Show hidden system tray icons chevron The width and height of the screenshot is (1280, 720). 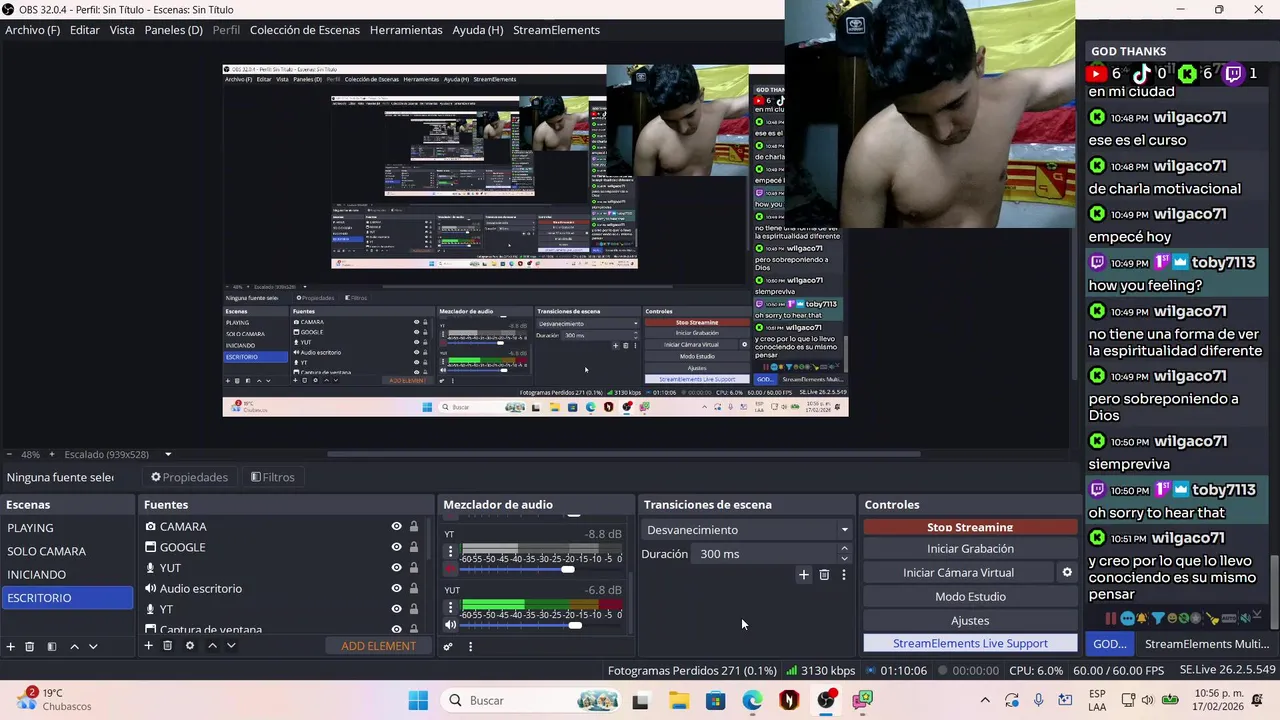pyautogui.click(x=985, y=700)
